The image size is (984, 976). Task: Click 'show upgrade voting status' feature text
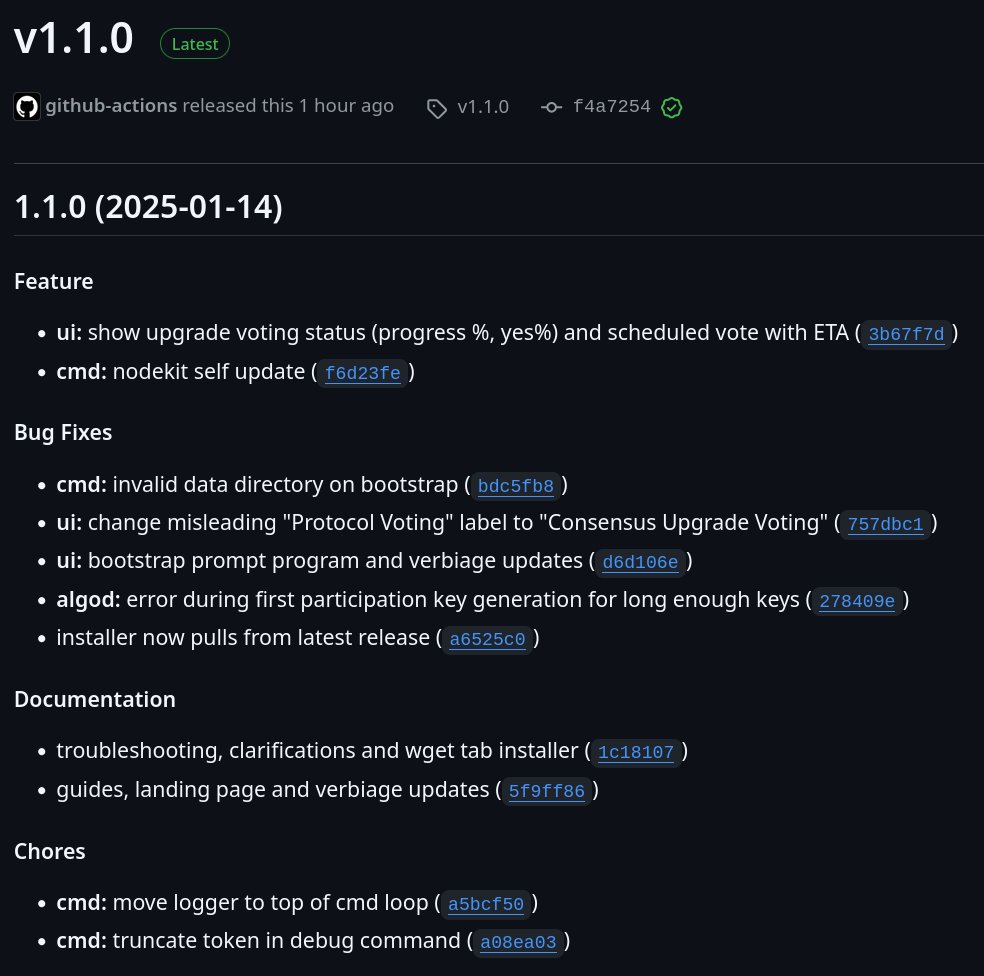click(x=227, y=333)
